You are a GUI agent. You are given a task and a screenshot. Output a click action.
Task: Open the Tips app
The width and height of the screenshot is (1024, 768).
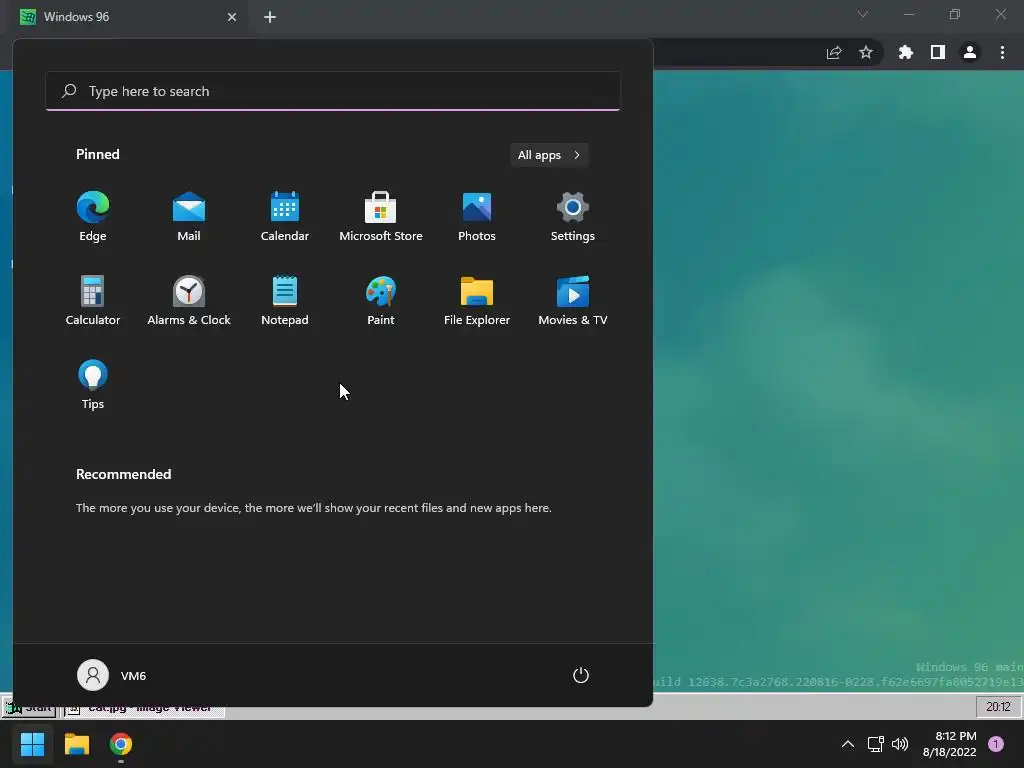click(x=93, y=385)
